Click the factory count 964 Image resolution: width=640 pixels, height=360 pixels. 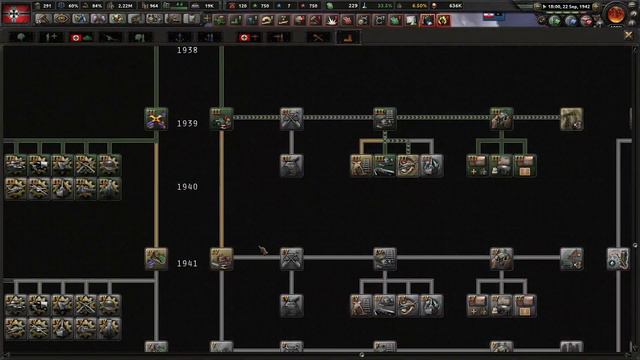(154, 6)
